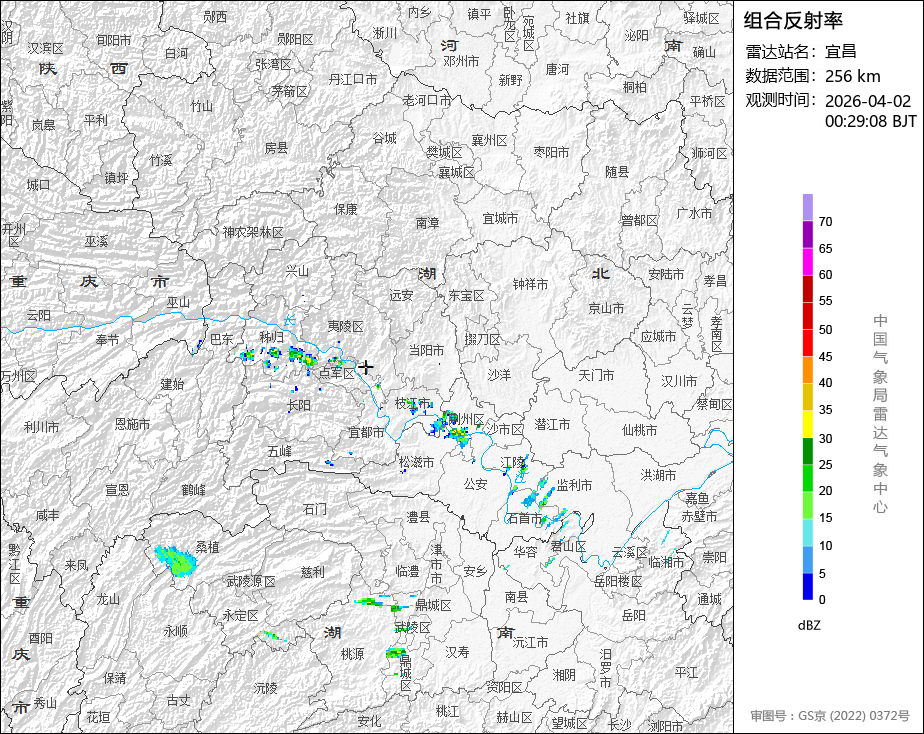Viewport: 924px width, 734px height.
Task: Click the 石首市 map label
Action: click(x=524, y=519)
